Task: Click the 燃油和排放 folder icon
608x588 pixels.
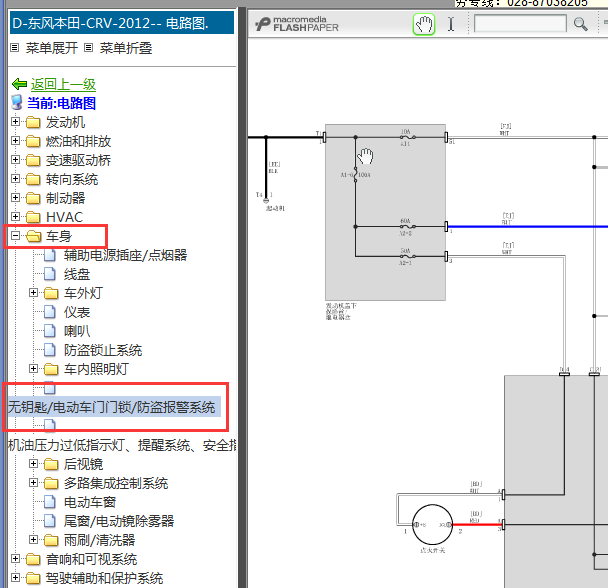Action: coord(33,141)
